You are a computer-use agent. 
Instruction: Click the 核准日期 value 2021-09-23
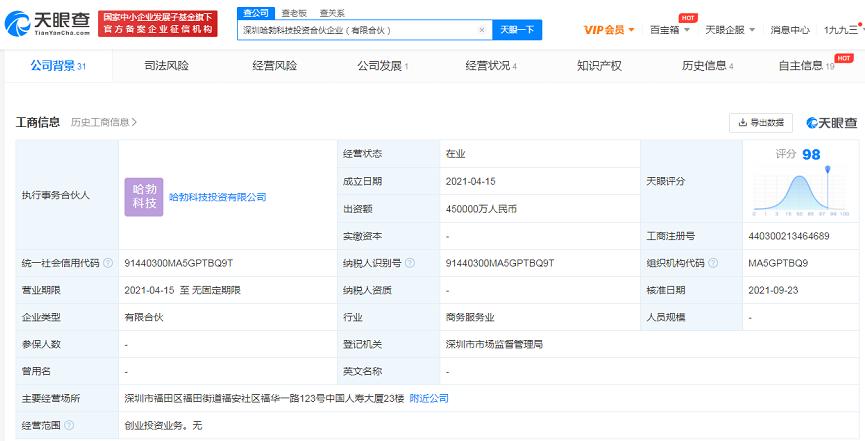[x=773, y=290]
